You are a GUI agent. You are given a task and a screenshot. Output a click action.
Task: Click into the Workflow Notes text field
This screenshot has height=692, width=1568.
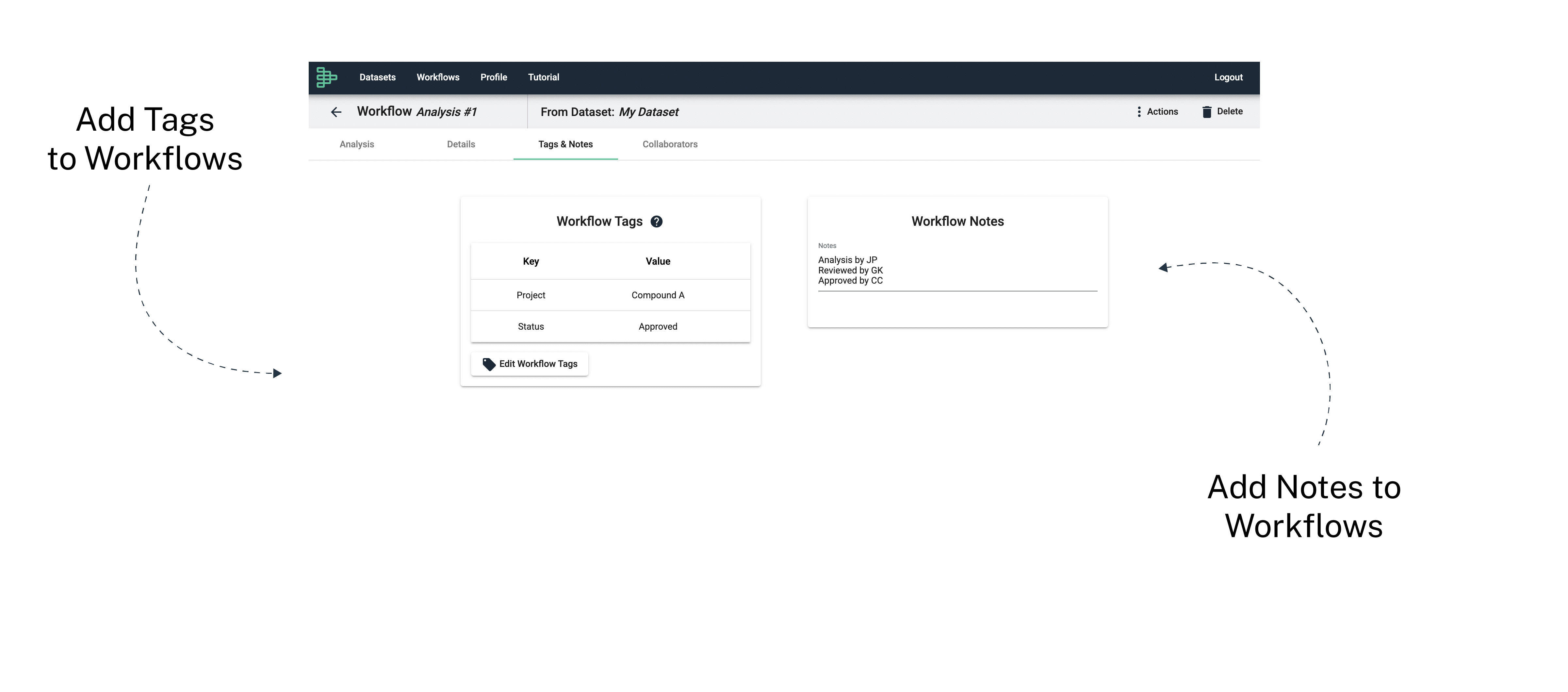tap(957, 270)
